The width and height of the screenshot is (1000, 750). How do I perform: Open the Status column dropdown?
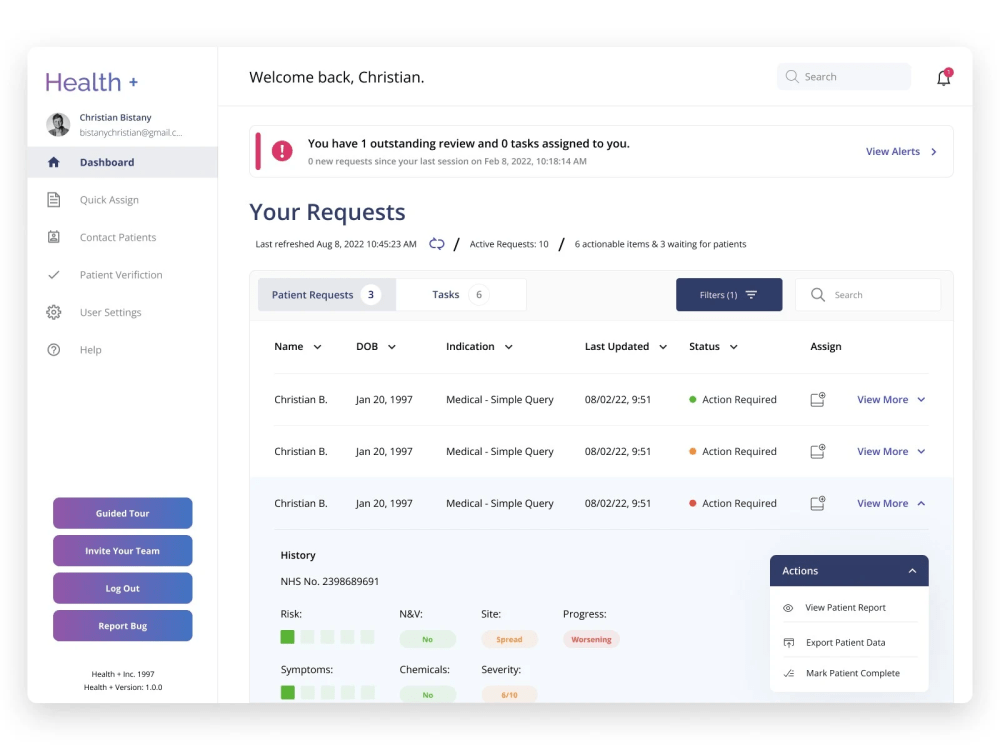pos(733,347)
